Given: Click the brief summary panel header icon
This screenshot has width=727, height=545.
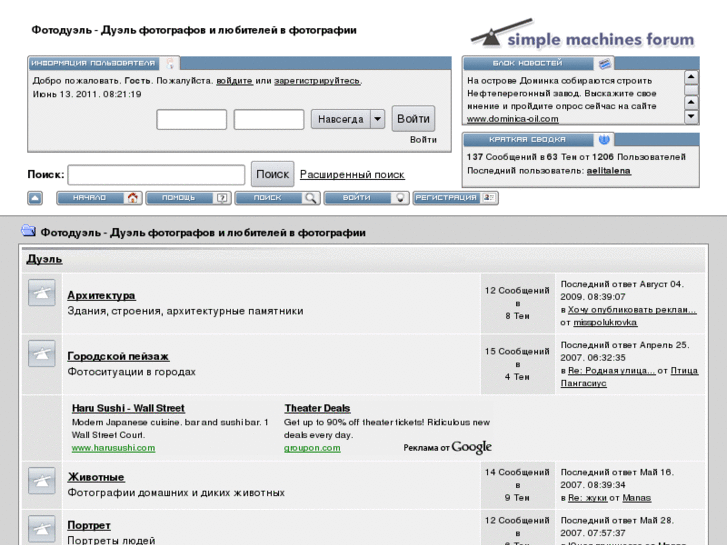Looking at the screenshot, I should pyautogui.click(x=604, y=140).
